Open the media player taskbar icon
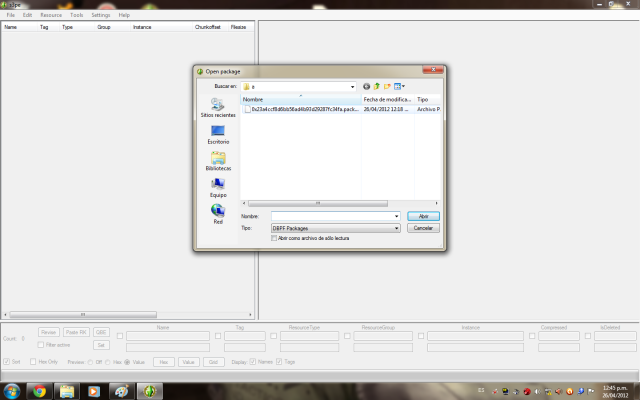 tap(94, 391)
